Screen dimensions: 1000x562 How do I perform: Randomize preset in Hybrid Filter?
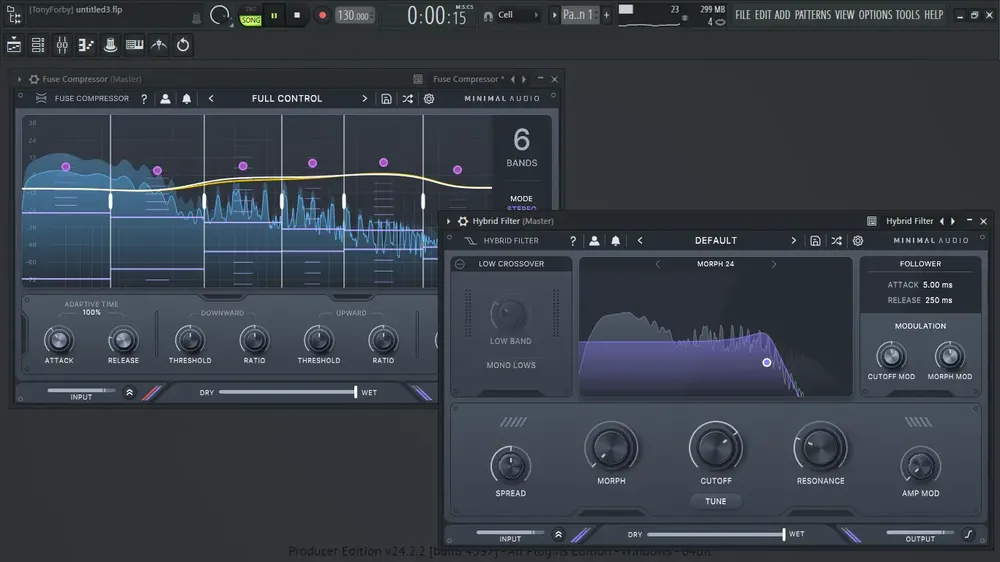[x=836, y=240]
